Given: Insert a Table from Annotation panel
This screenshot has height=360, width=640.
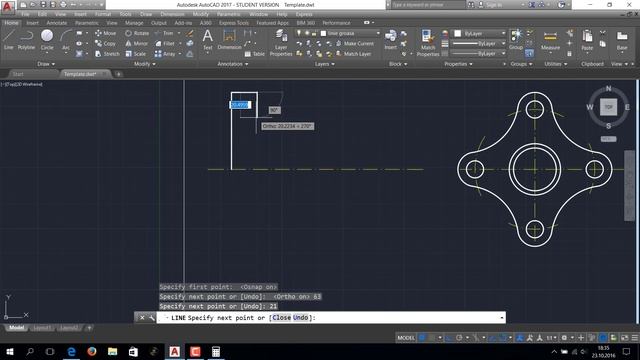Looking at the screenshot, I should tap(254, 54).
